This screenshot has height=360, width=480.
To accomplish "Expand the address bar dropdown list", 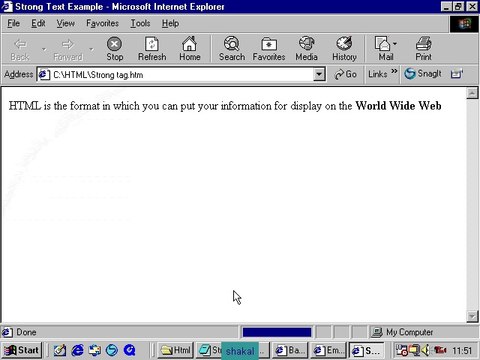I will pyautogui.click(x=319, y=74).
